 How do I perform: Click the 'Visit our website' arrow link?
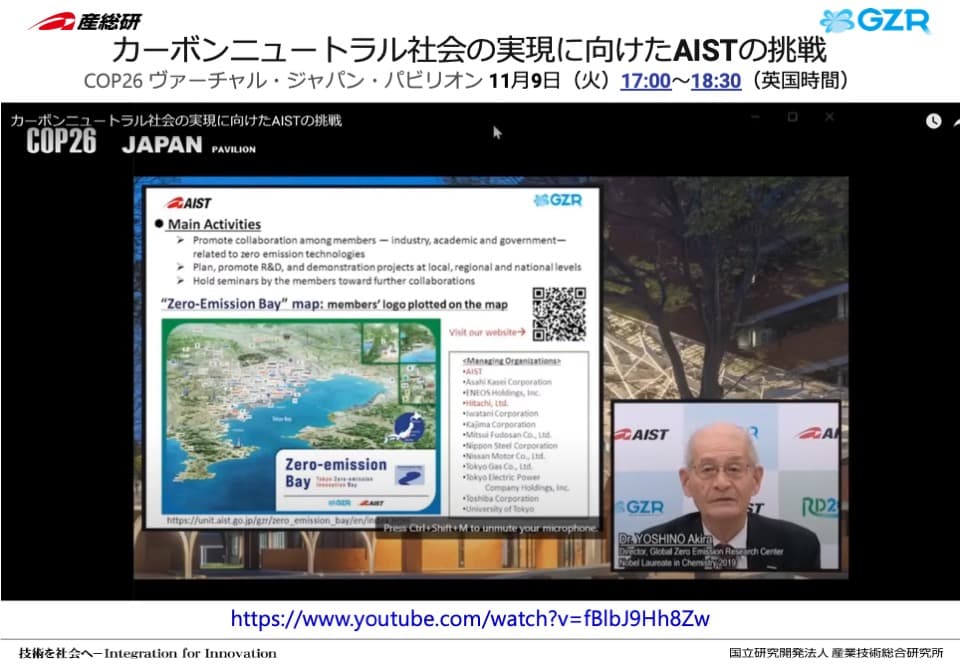[488, 331]
